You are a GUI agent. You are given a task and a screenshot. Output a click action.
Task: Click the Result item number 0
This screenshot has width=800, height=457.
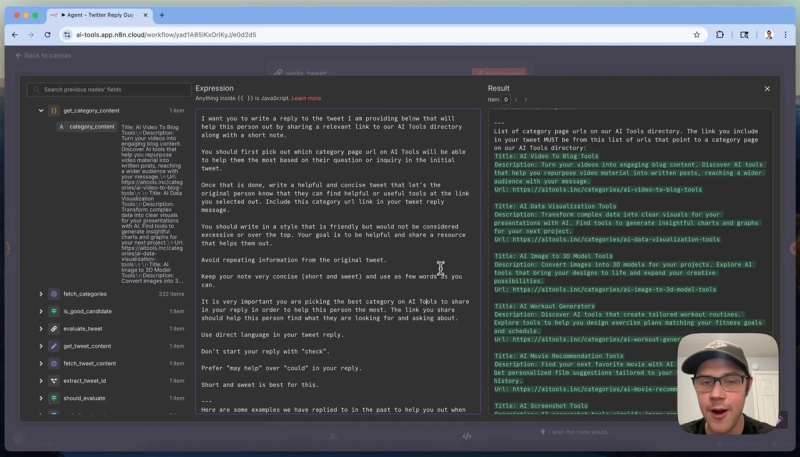(506, 99)
